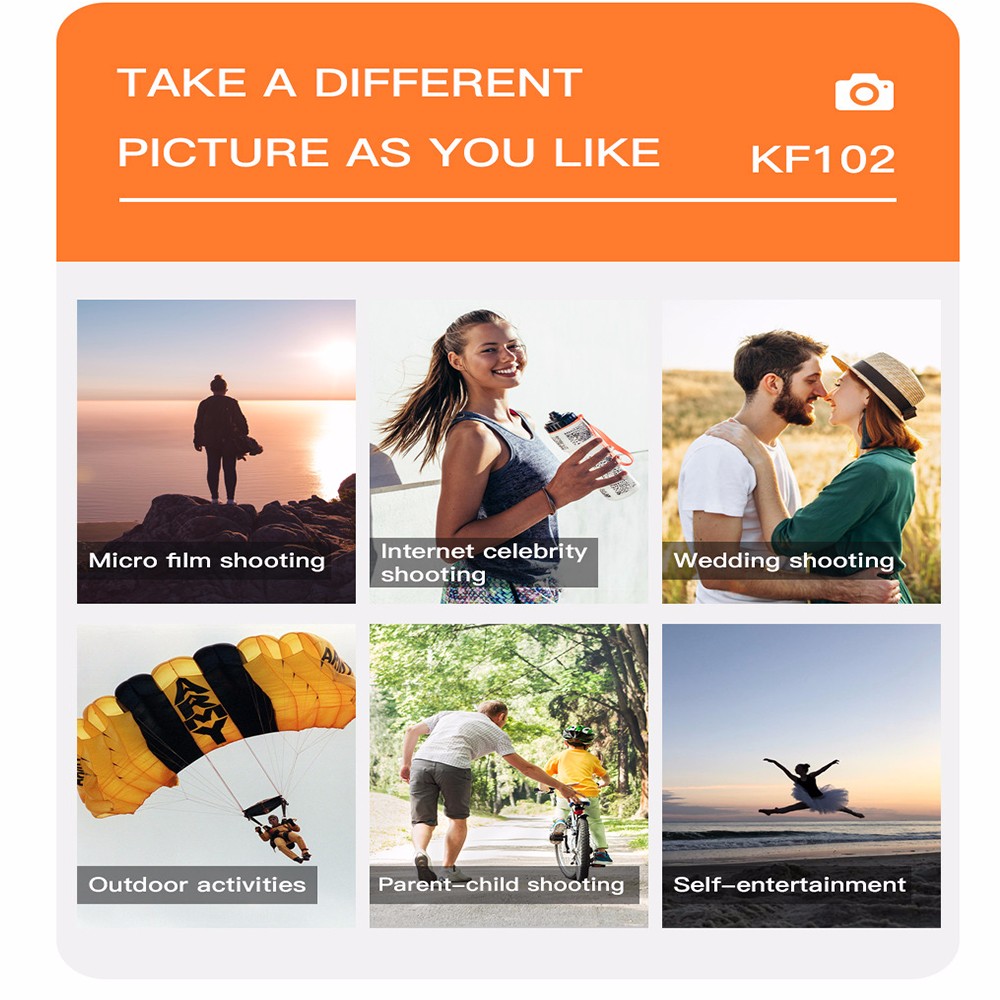The height and width of the screenshot is (1000, 1000).
Task: Click the Self-entertainment caption label
Action: coord(790,885)
